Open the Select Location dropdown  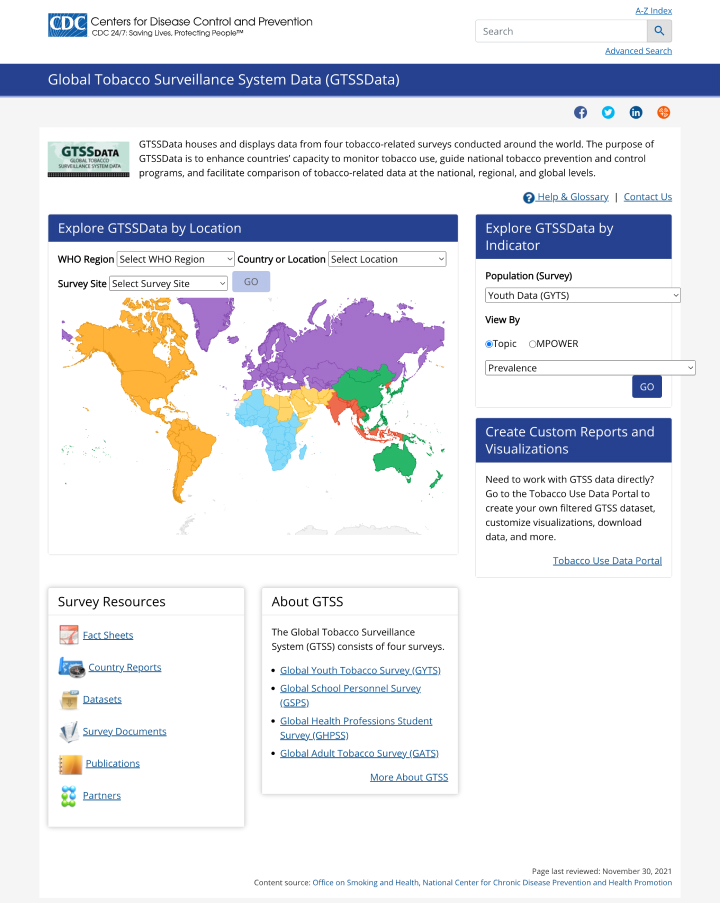(387, 259)
